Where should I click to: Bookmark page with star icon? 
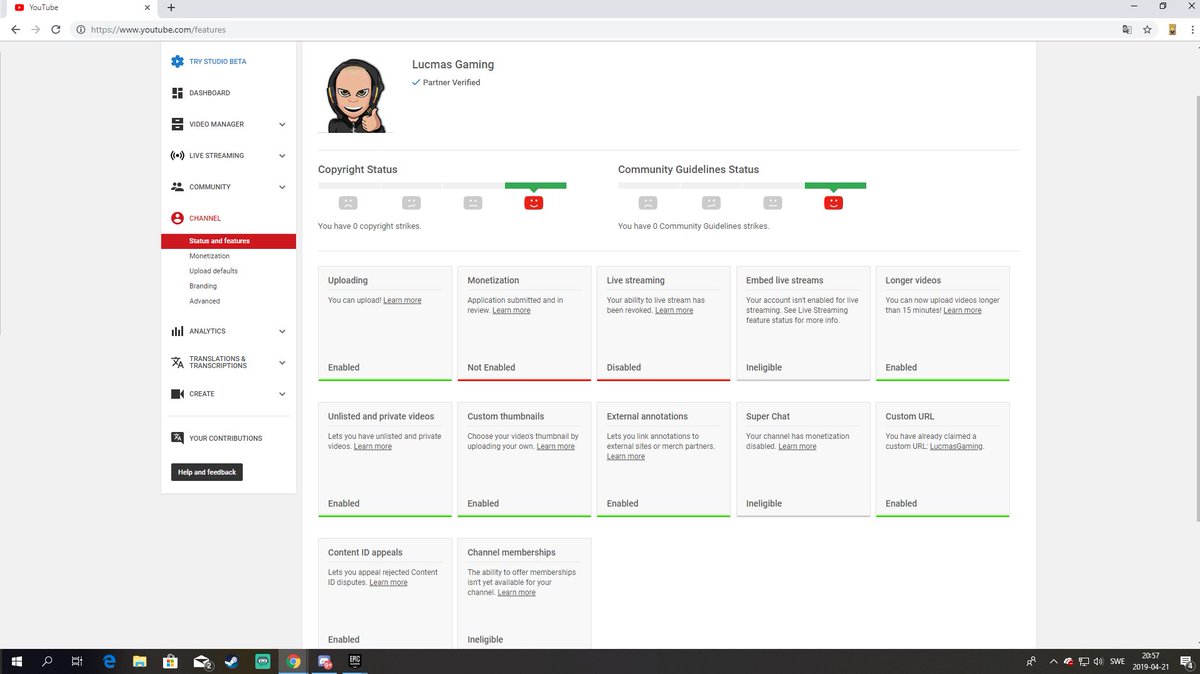[1147, 30]
